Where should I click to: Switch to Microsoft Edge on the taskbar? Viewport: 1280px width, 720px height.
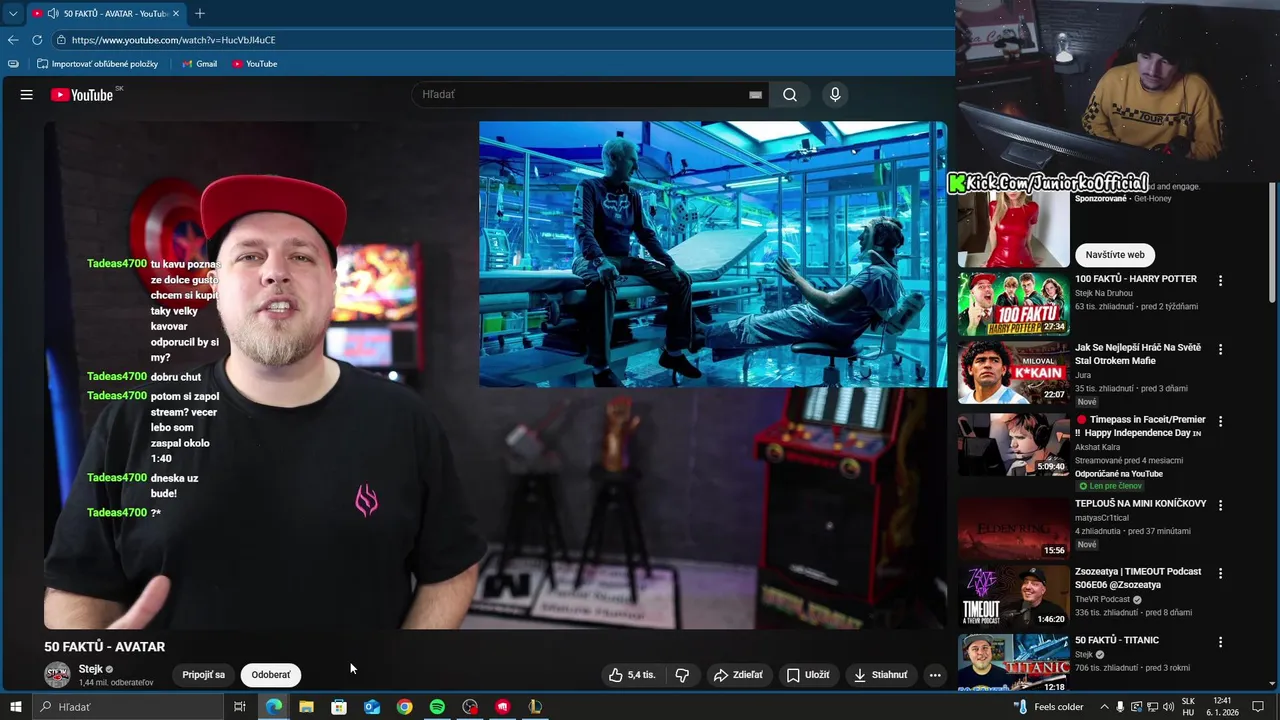[x=274, y=707]
